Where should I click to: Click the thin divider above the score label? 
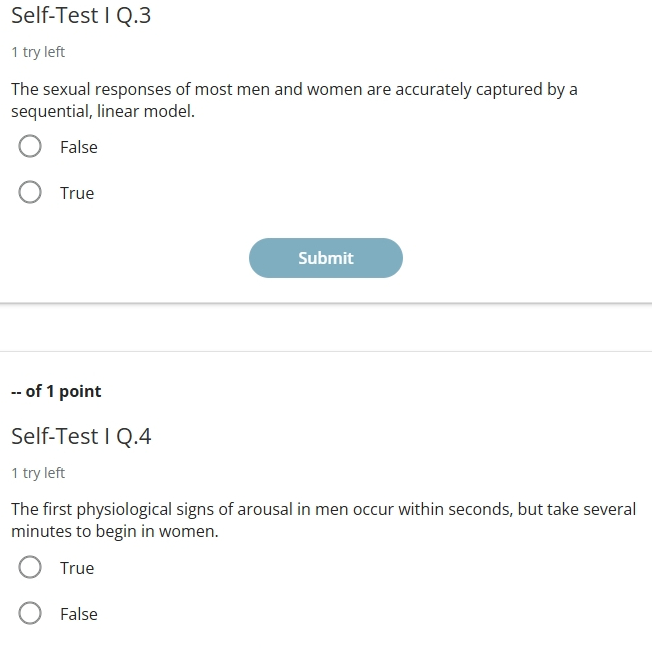pos(326,351)
